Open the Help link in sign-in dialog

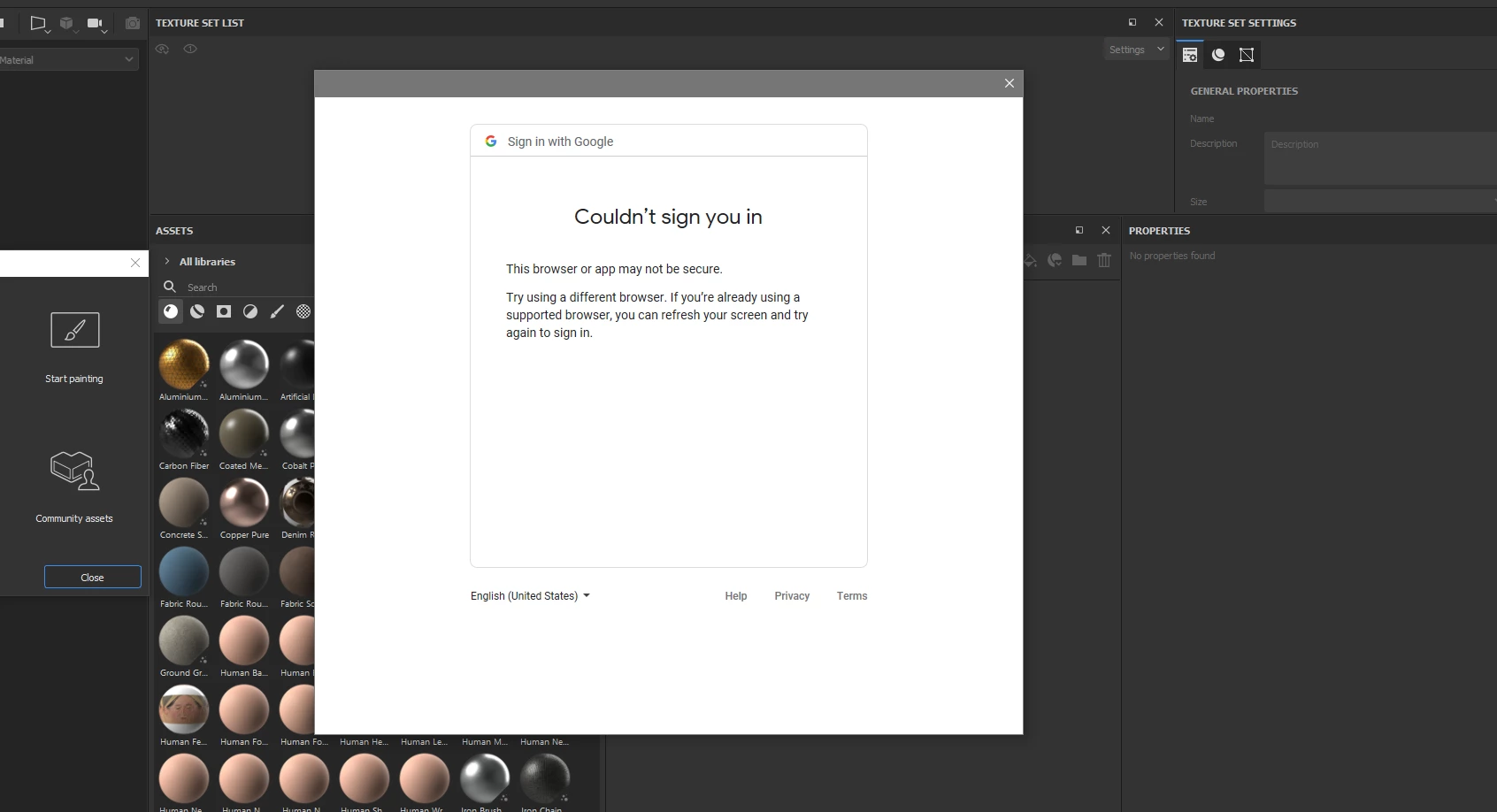[x=736, y=596]
